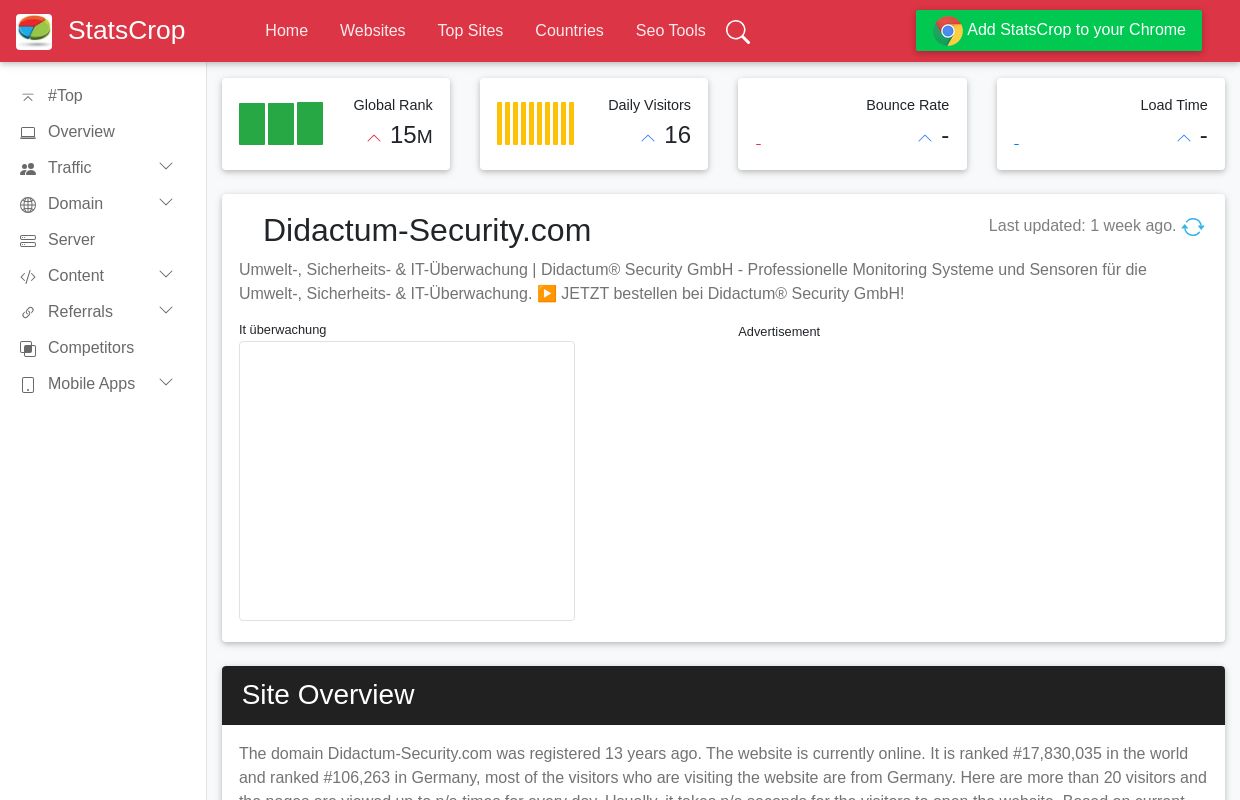Click the Chrome logo icon in banner
This screenshot has width=1240, height=800.
click(947, 31)
